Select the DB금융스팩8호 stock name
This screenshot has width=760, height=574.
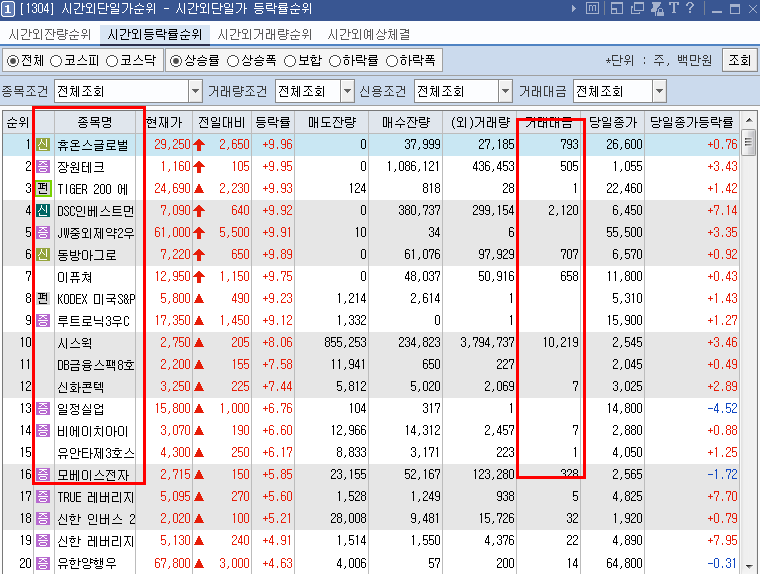tap(95, 365)
